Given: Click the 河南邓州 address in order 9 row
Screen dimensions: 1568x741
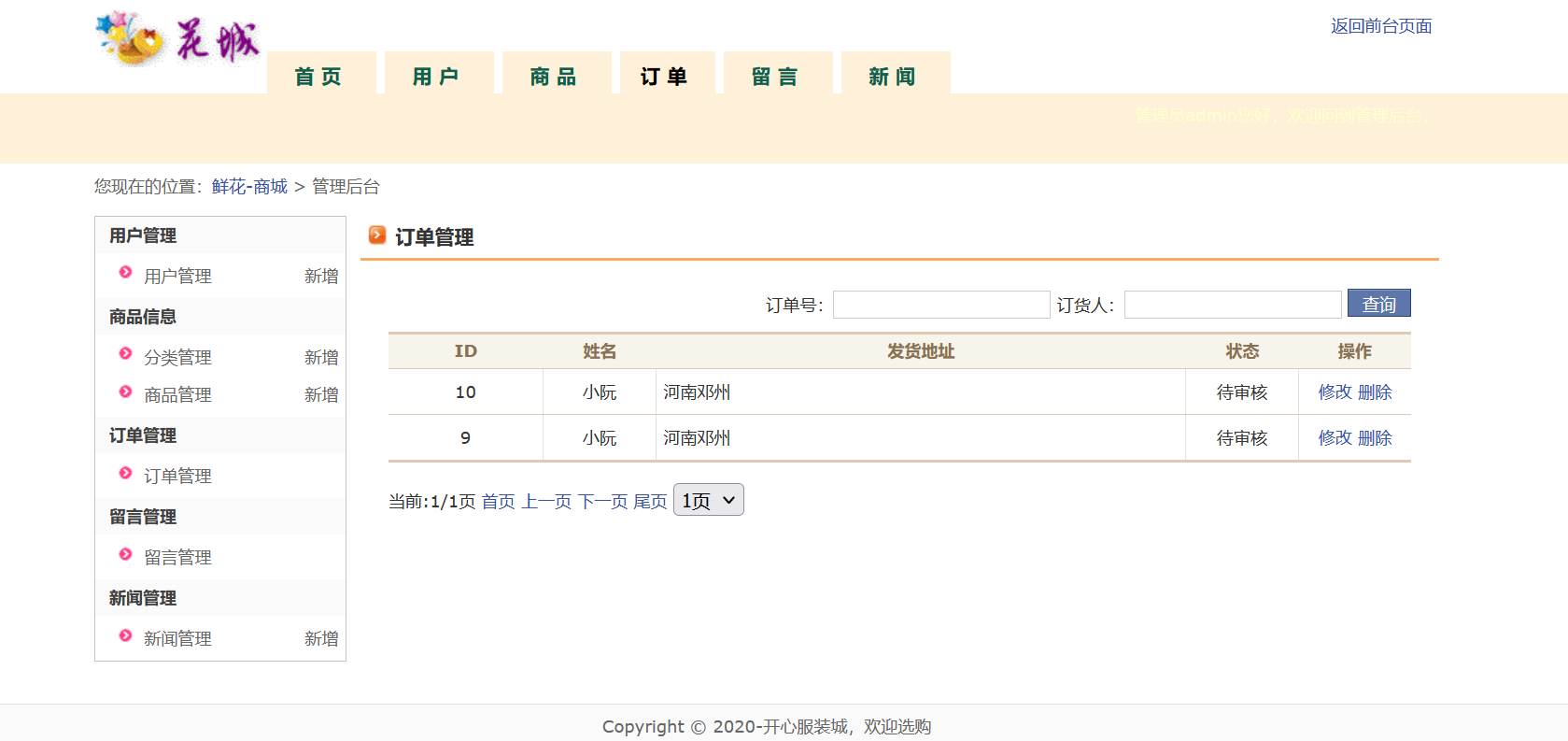Looking at the screenshot, I should 697,438.
